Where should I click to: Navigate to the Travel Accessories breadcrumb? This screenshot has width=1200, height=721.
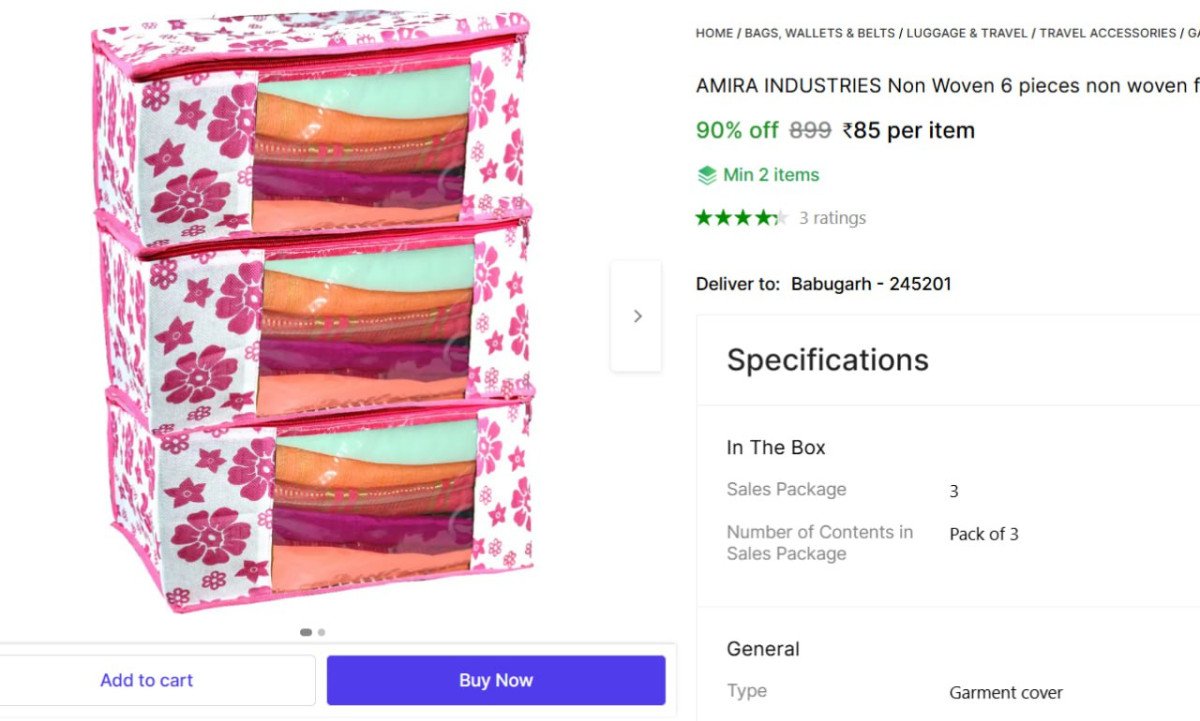1107,33
